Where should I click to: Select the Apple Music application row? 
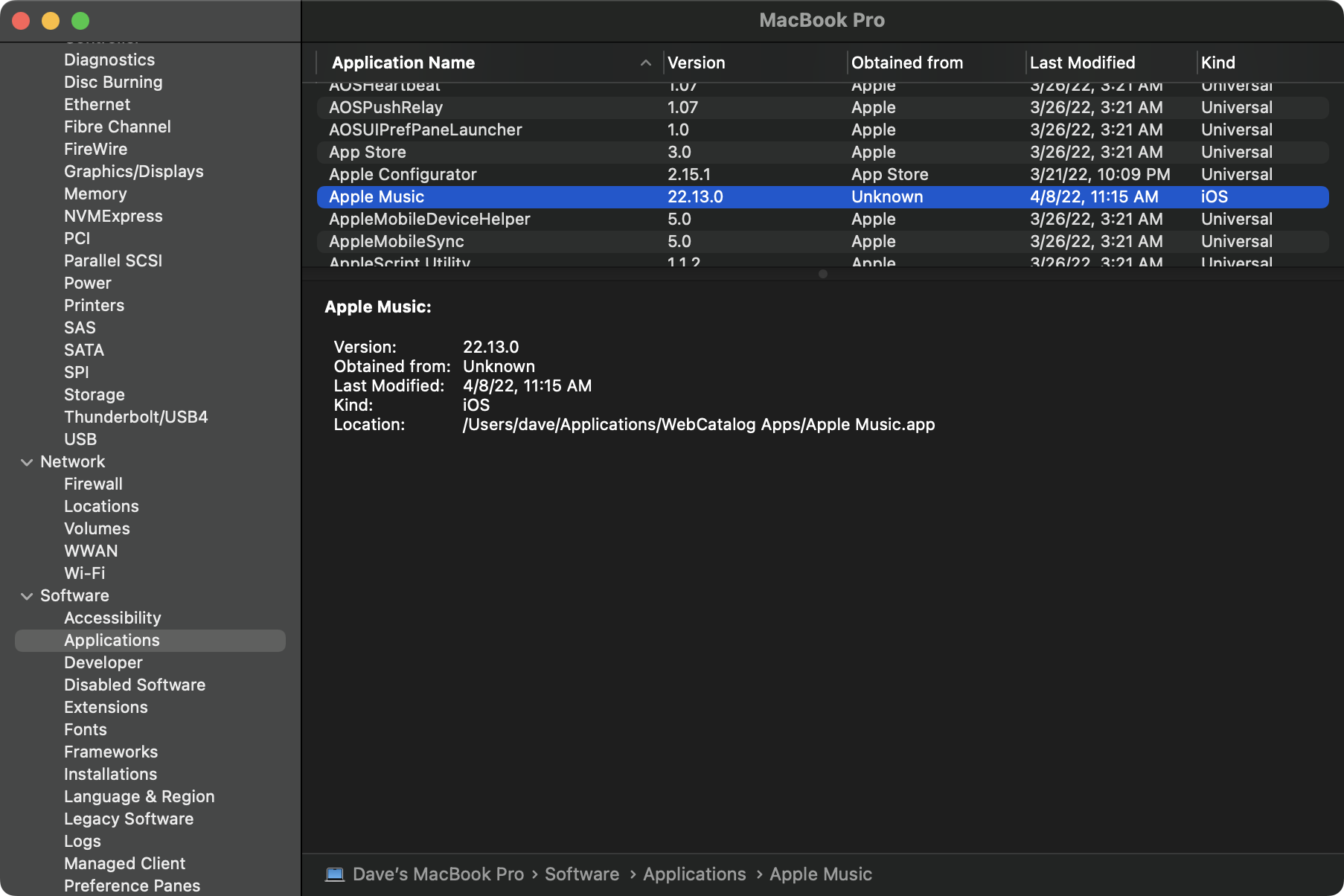[822, 197]
